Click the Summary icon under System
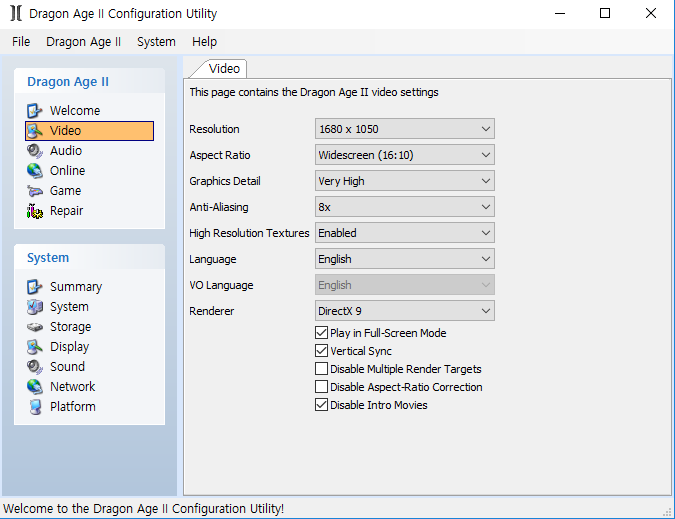 coord(34,287)
